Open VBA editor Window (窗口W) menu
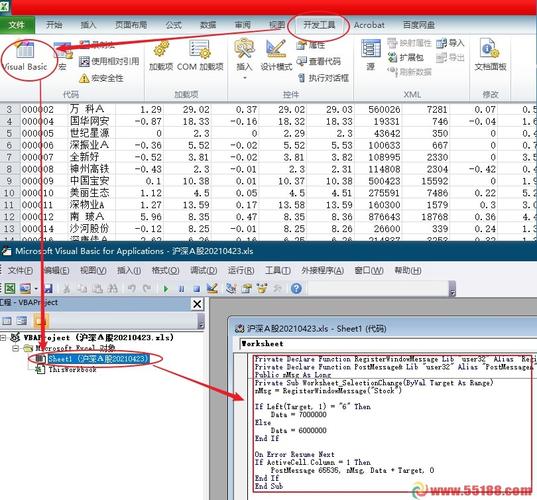537x500 pixels. (x=369, y=271)
